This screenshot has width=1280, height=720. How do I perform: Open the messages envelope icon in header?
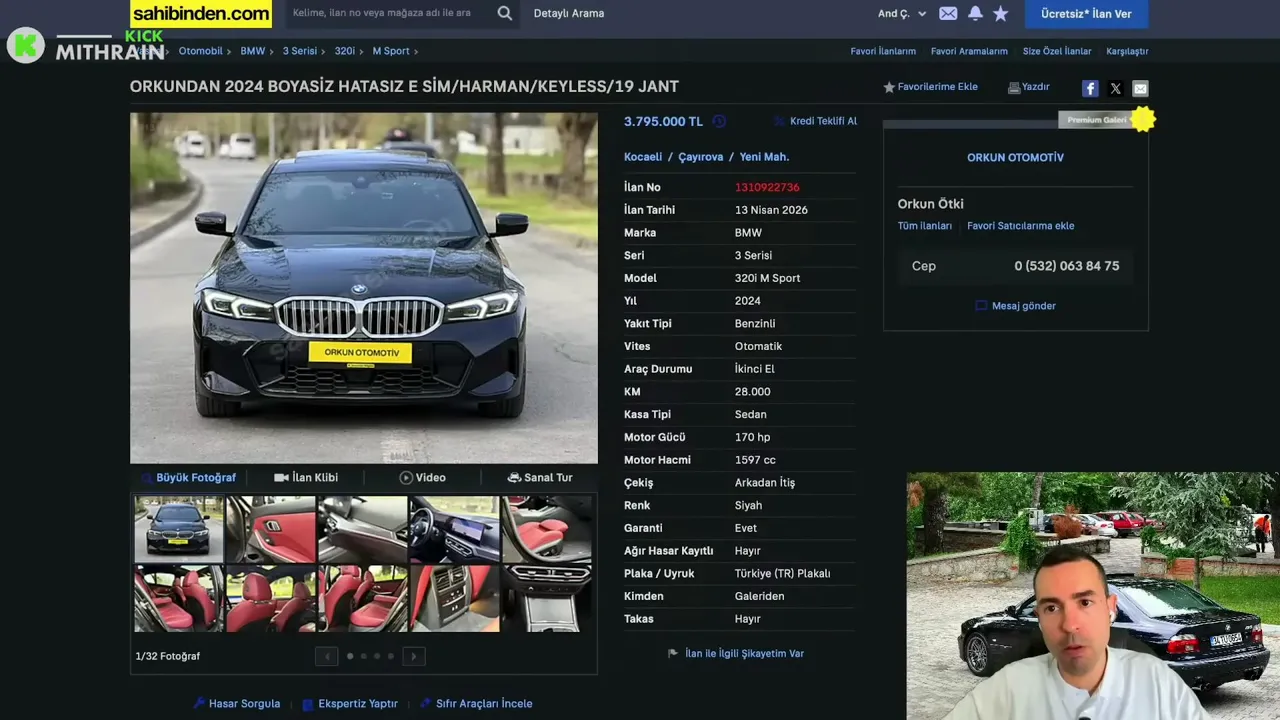click(948, 13)
